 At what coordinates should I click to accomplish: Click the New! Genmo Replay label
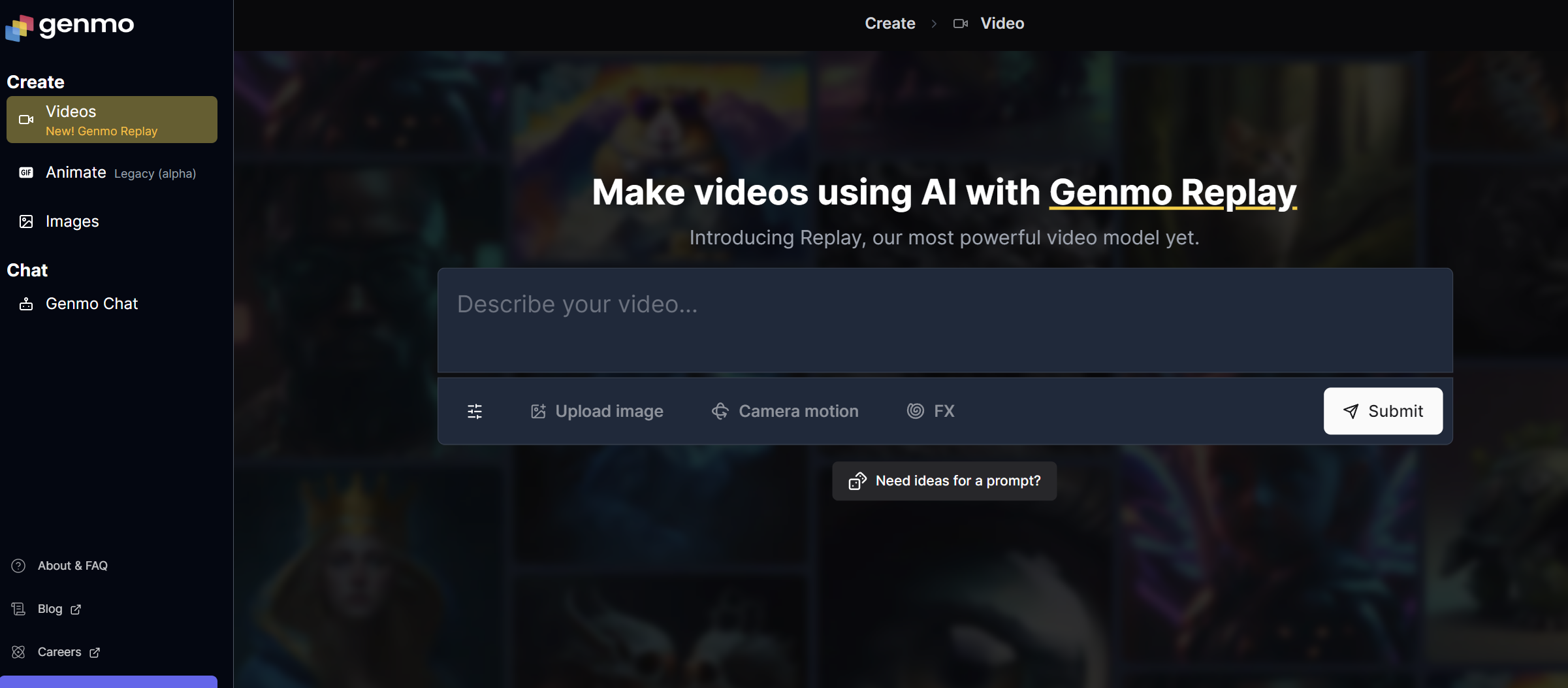102,131
